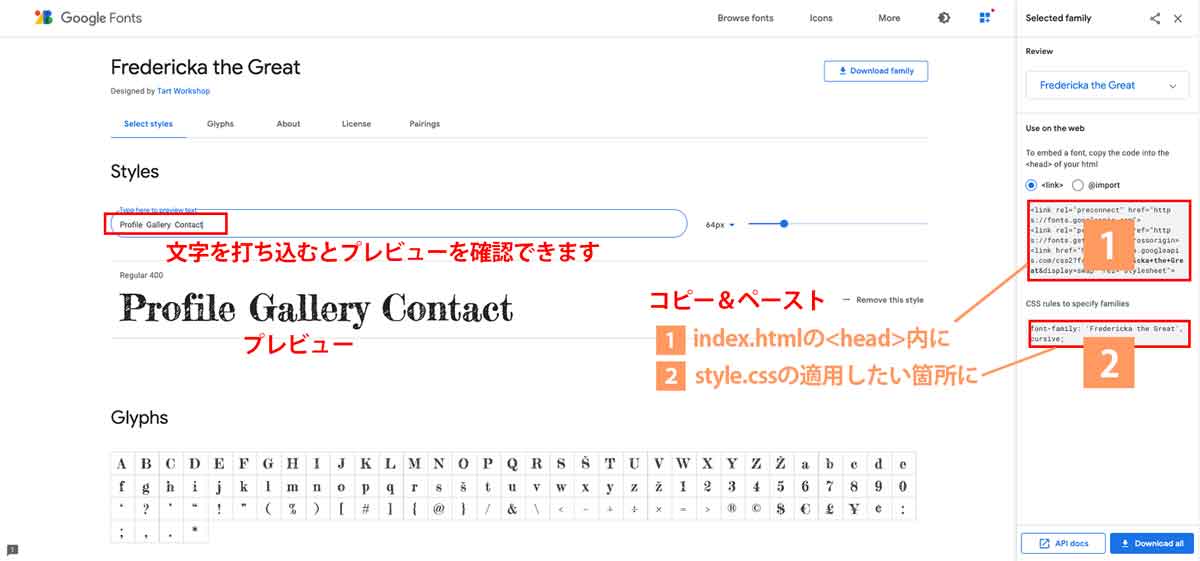Click the preview text input field
The width and height of the screenshot is (1200, 561).
click(x=399, y=224)
